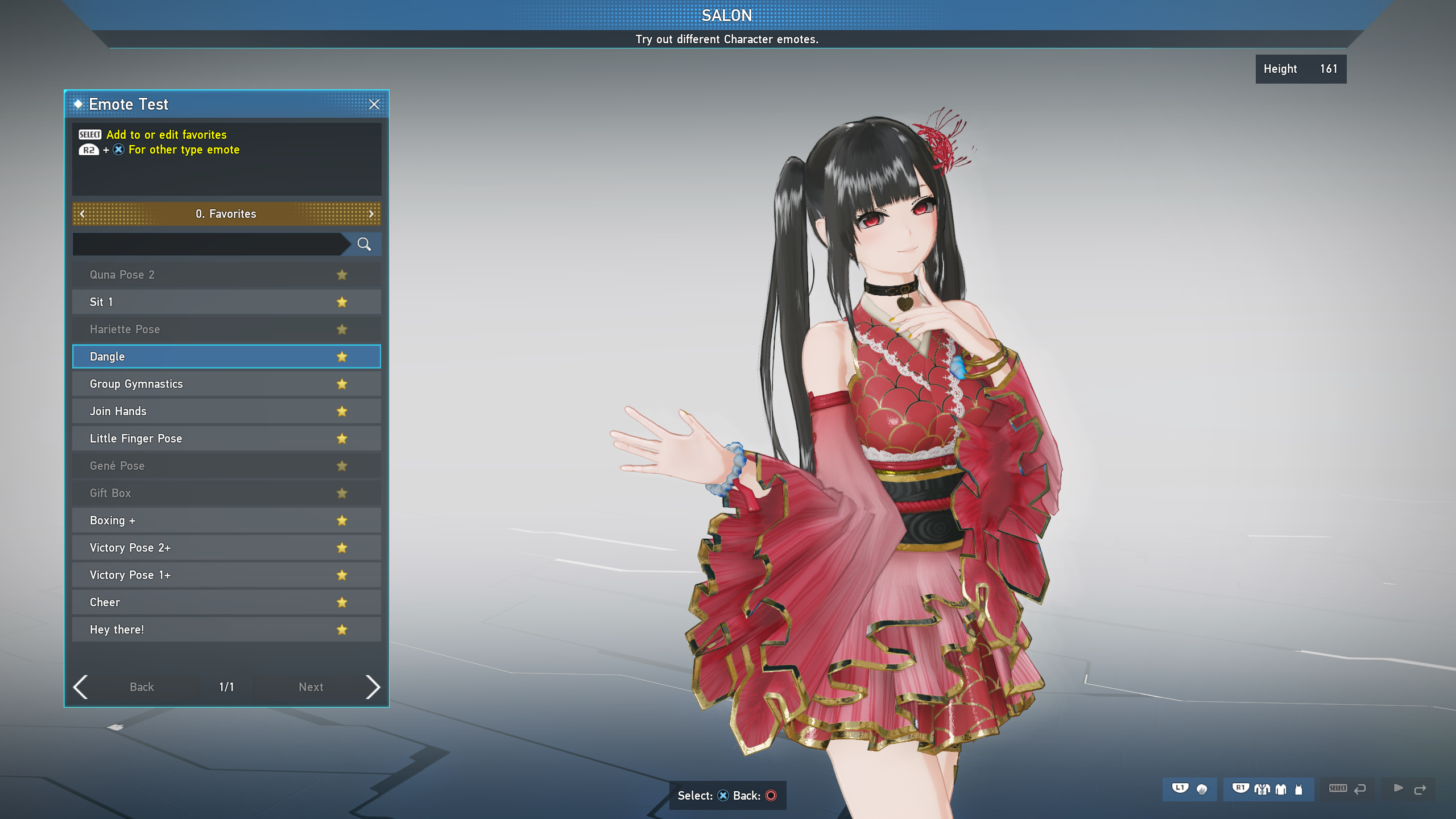Select the long-sleeve basewear icon
Screen dimensions: 1456x819
(1281, 789)
